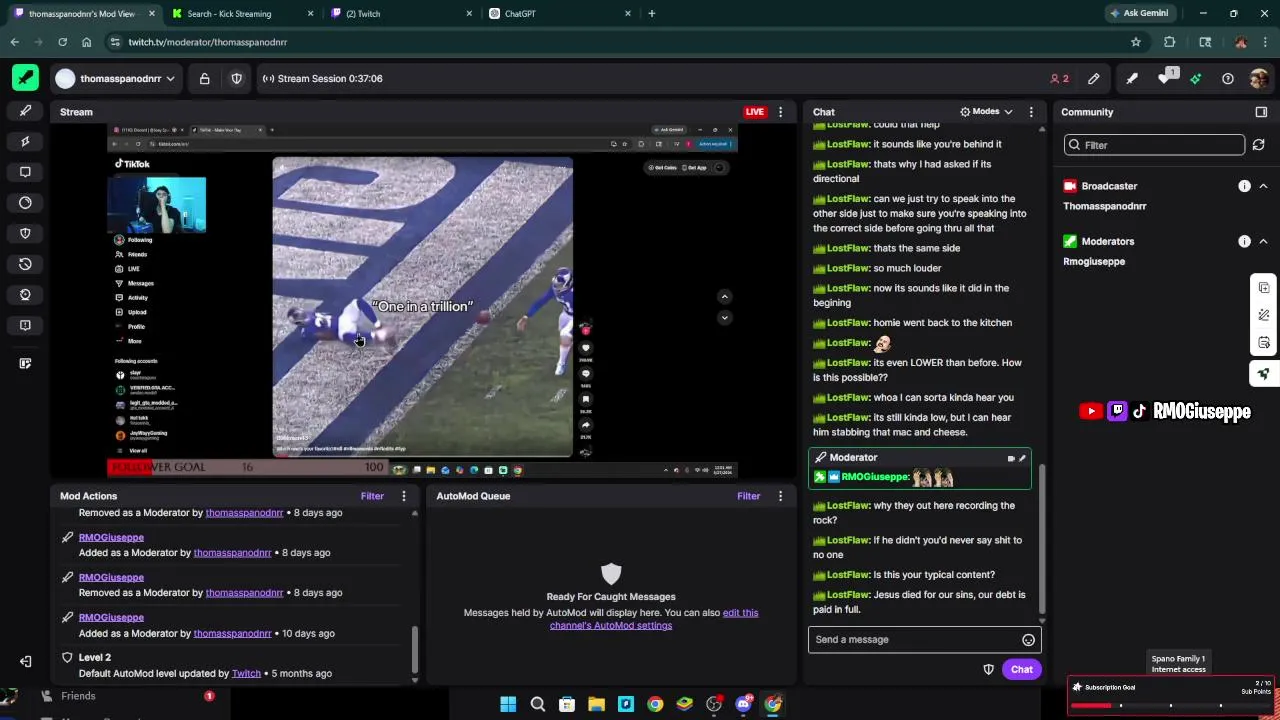Click the exit Mod View icon at bottom left

(x=25, y=661)
